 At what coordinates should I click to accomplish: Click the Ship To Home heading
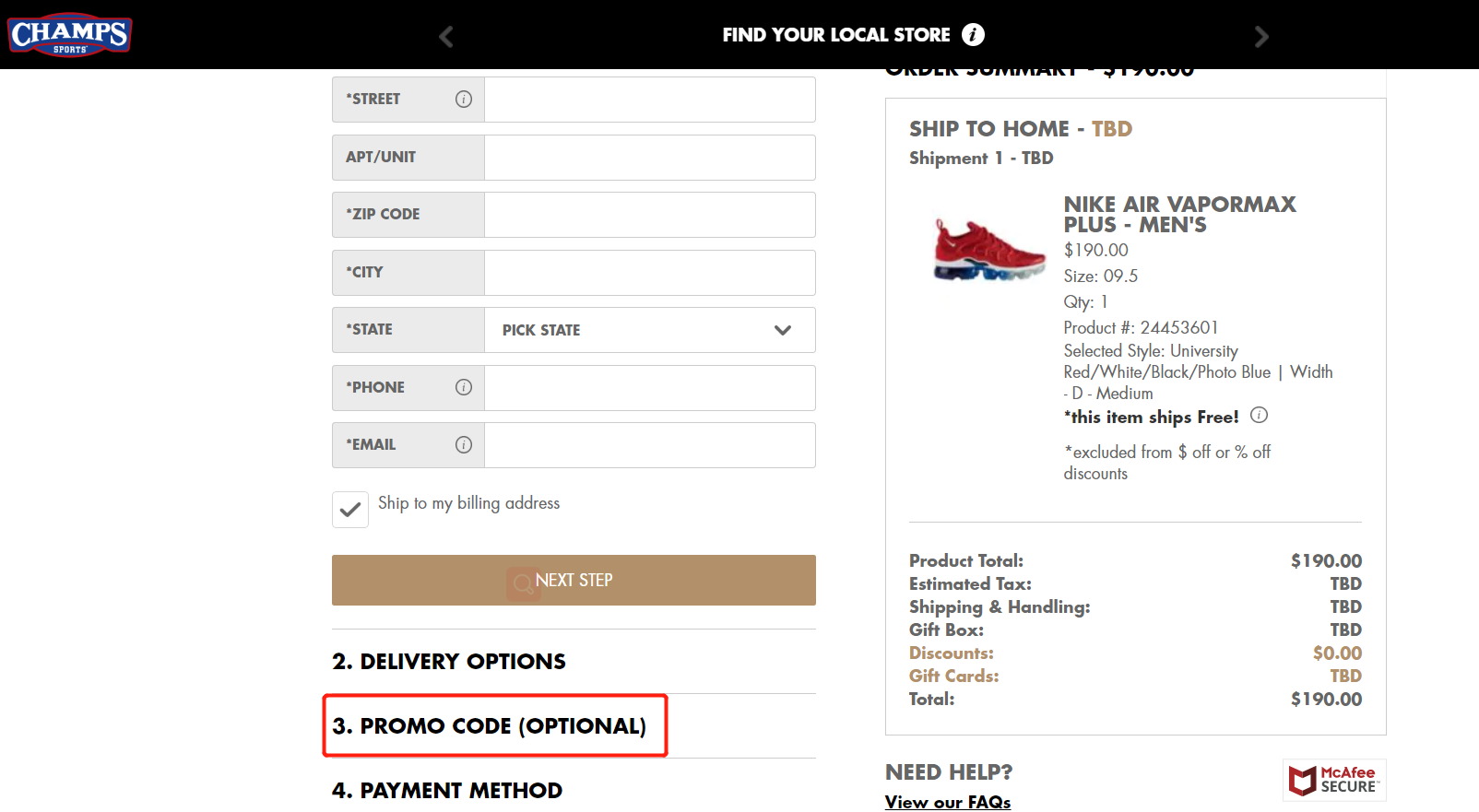click(x=1021, y=129)
